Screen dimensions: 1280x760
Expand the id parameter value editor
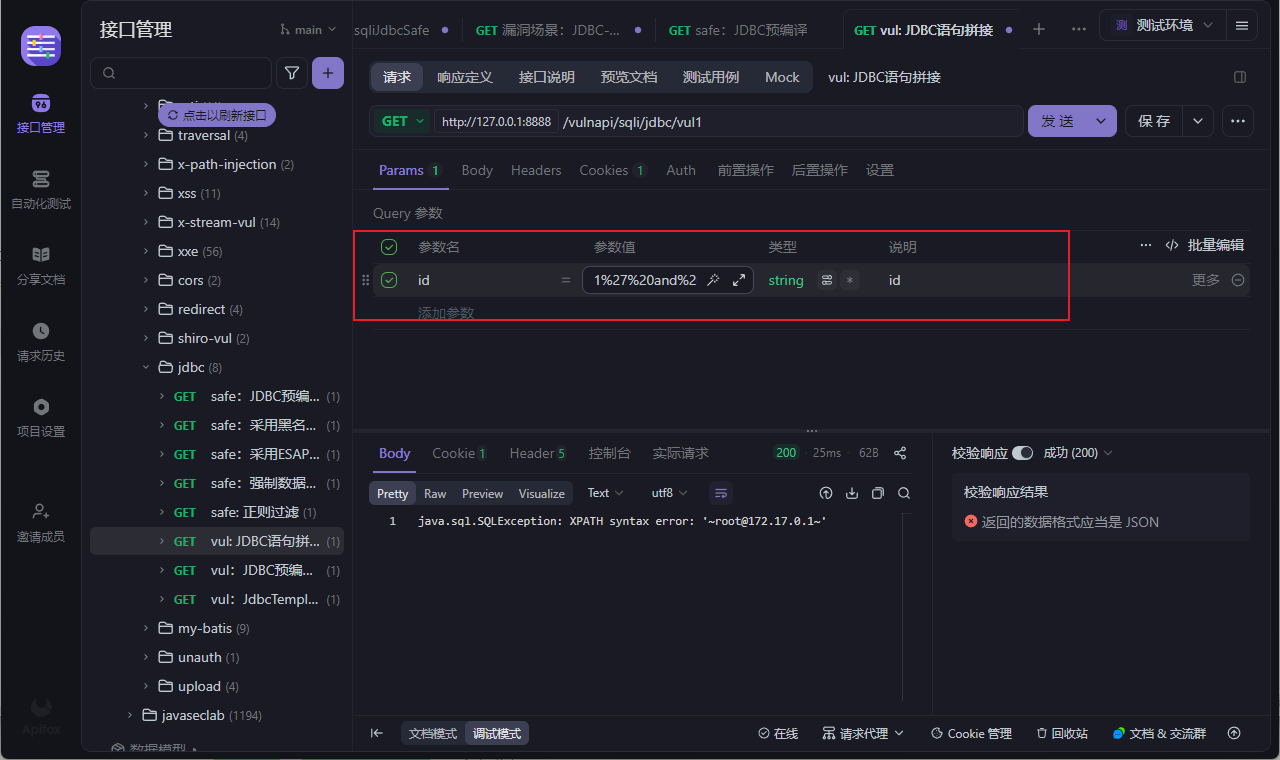739,280
